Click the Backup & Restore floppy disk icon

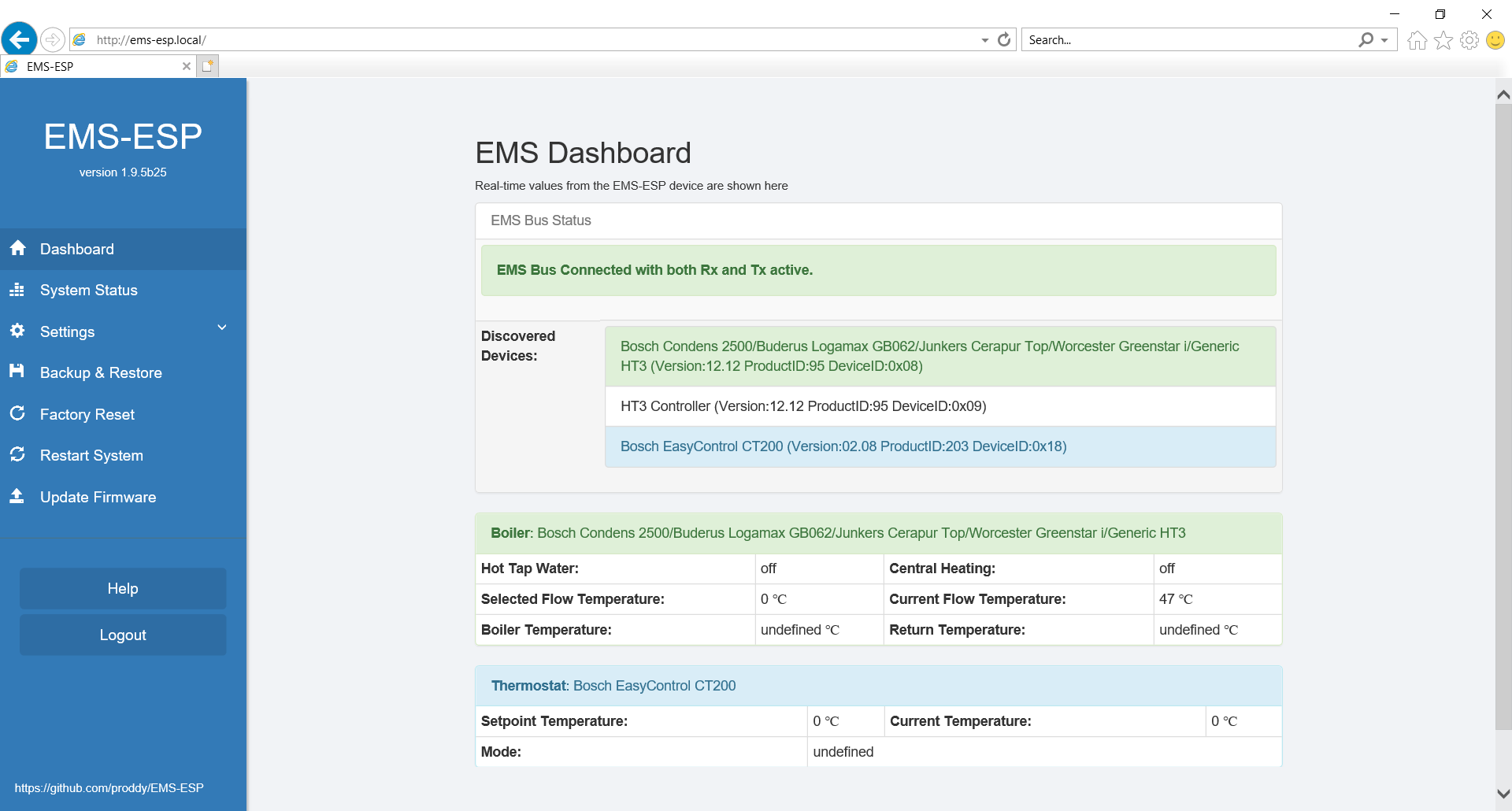point(17,371)
